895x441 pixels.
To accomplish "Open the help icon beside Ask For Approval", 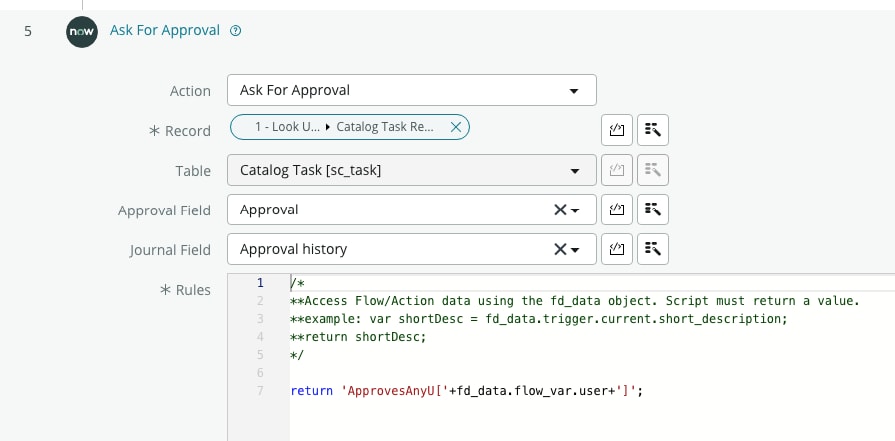I will tap(235, 31).
